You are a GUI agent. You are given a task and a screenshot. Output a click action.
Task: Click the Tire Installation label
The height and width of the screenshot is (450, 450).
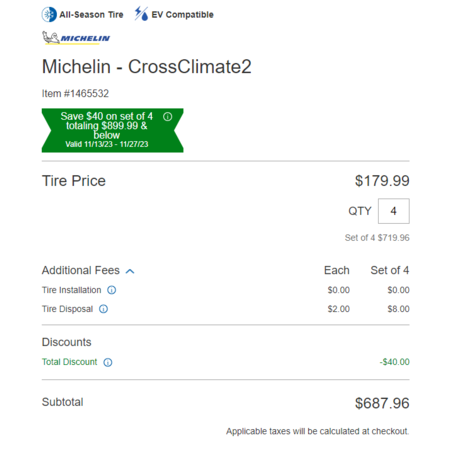(71, 290)
